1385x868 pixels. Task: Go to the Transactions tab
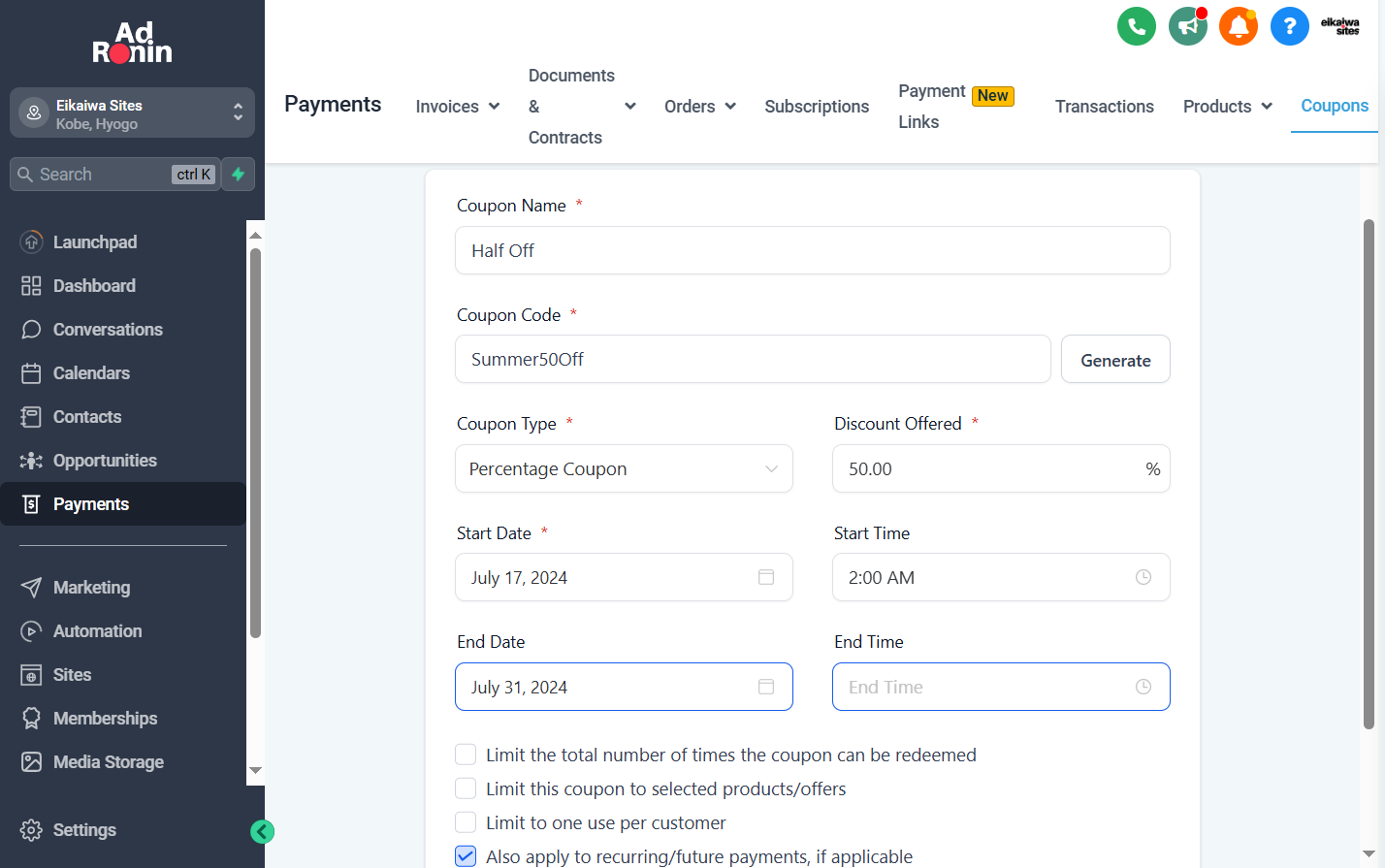click(x=1105, y=107)
